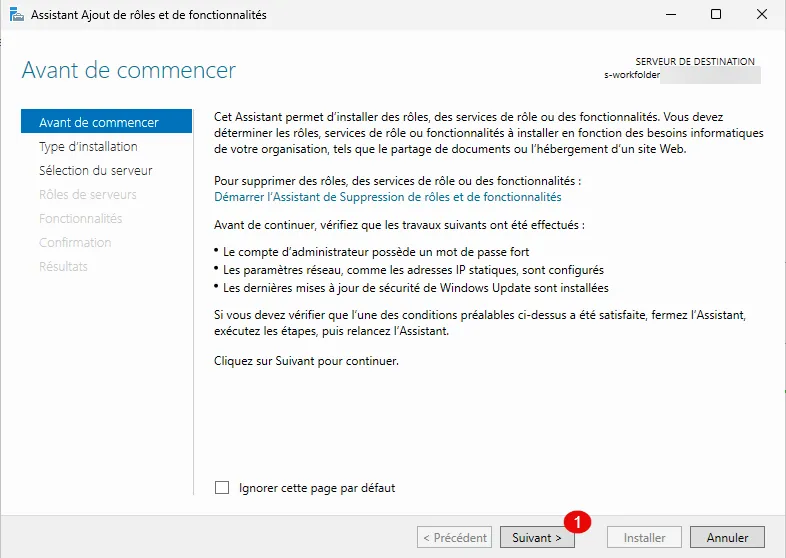Jump to the 'Fonctionnalités' step
786x558 pixels.
[80, 219]
